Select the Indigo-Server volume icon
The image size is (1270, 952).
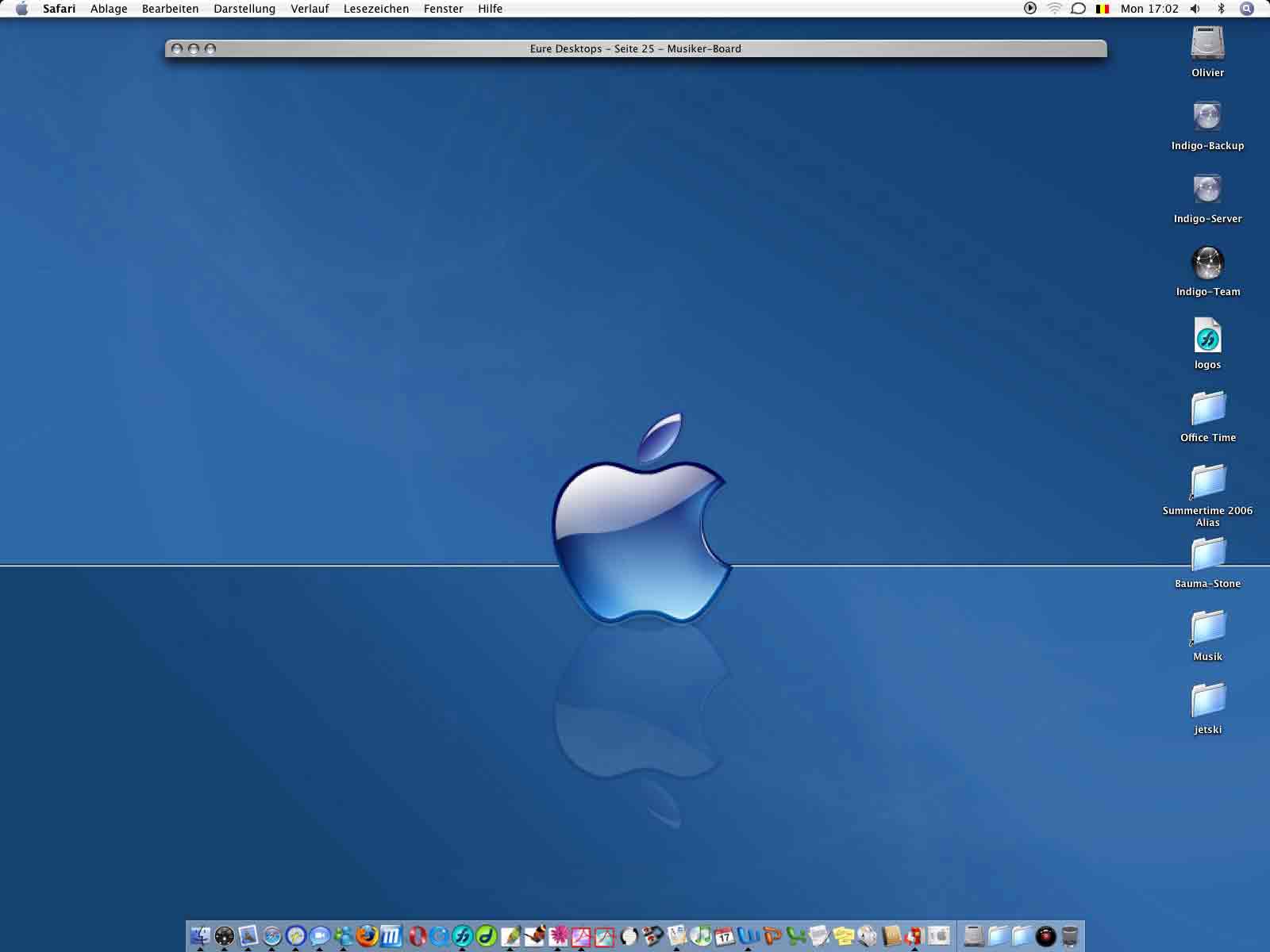pyautogui.click(x=1207, y=189)
